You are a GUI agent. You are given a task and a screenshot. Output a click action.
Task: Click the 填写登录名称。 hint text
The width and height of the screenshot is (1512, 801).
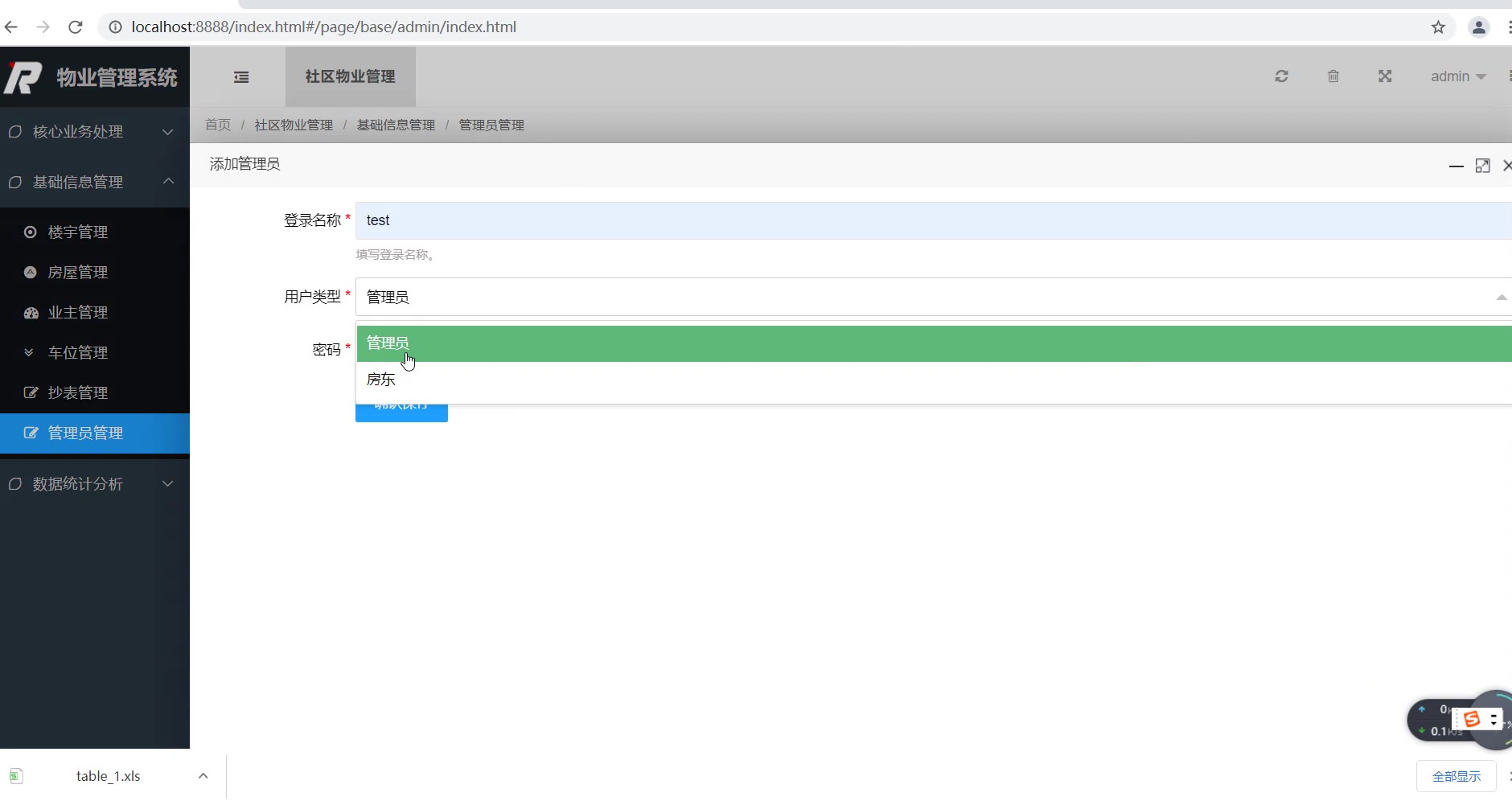click(396, 255)
